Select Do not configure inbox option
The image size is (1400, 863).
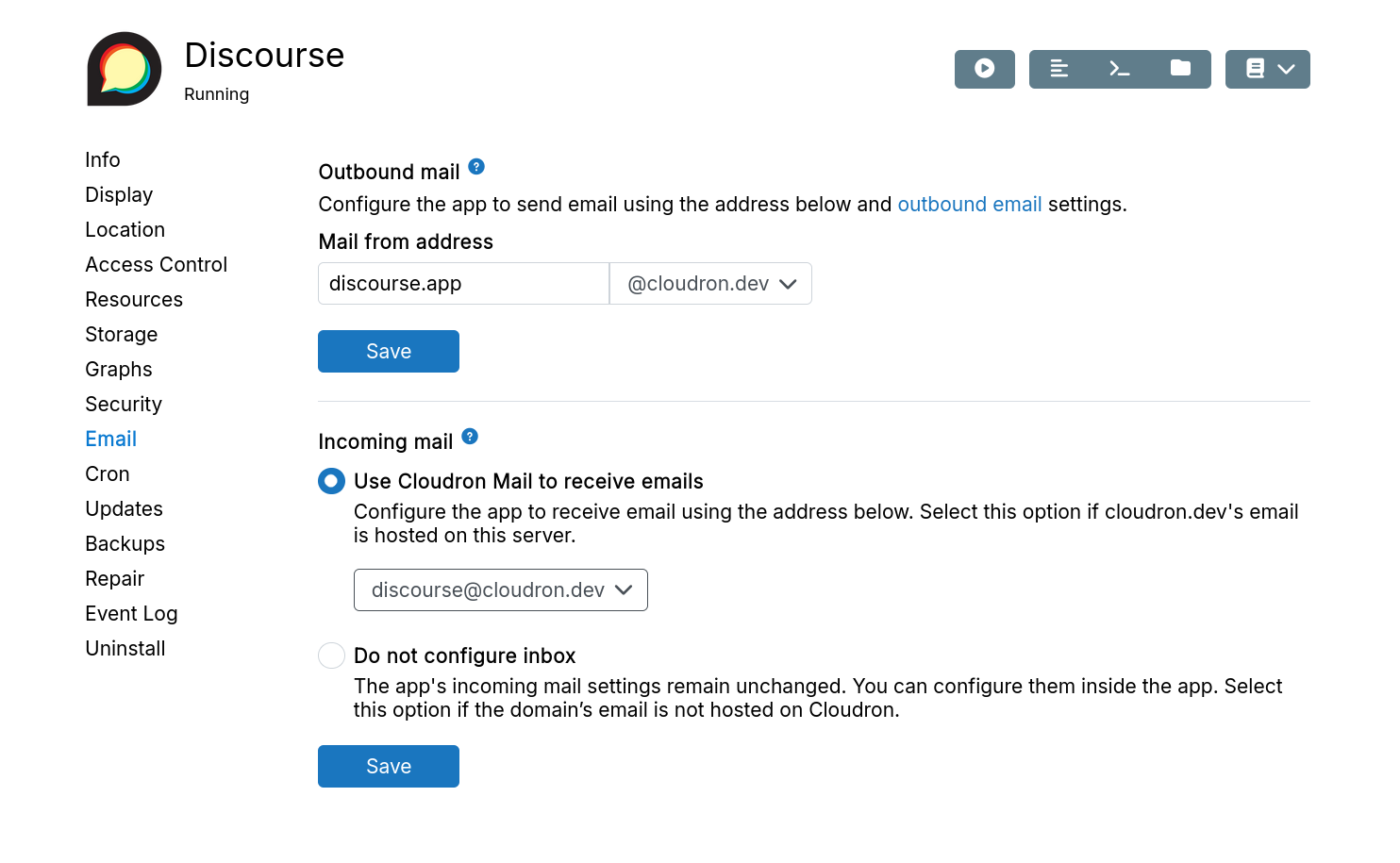click(331, 656)
